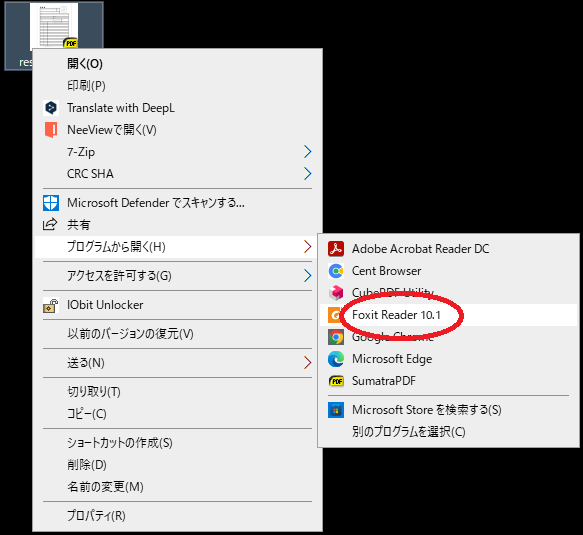Click the Microsoft Edge icon
This screenshot has width=583, height=535.
coord(336,359)
